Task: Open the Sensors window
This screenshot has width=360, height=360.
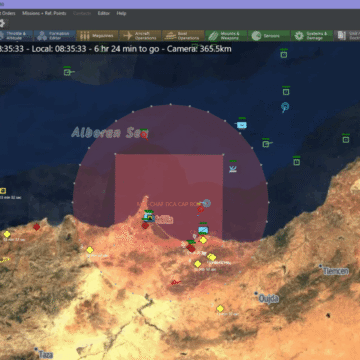Action: (269, 36)
